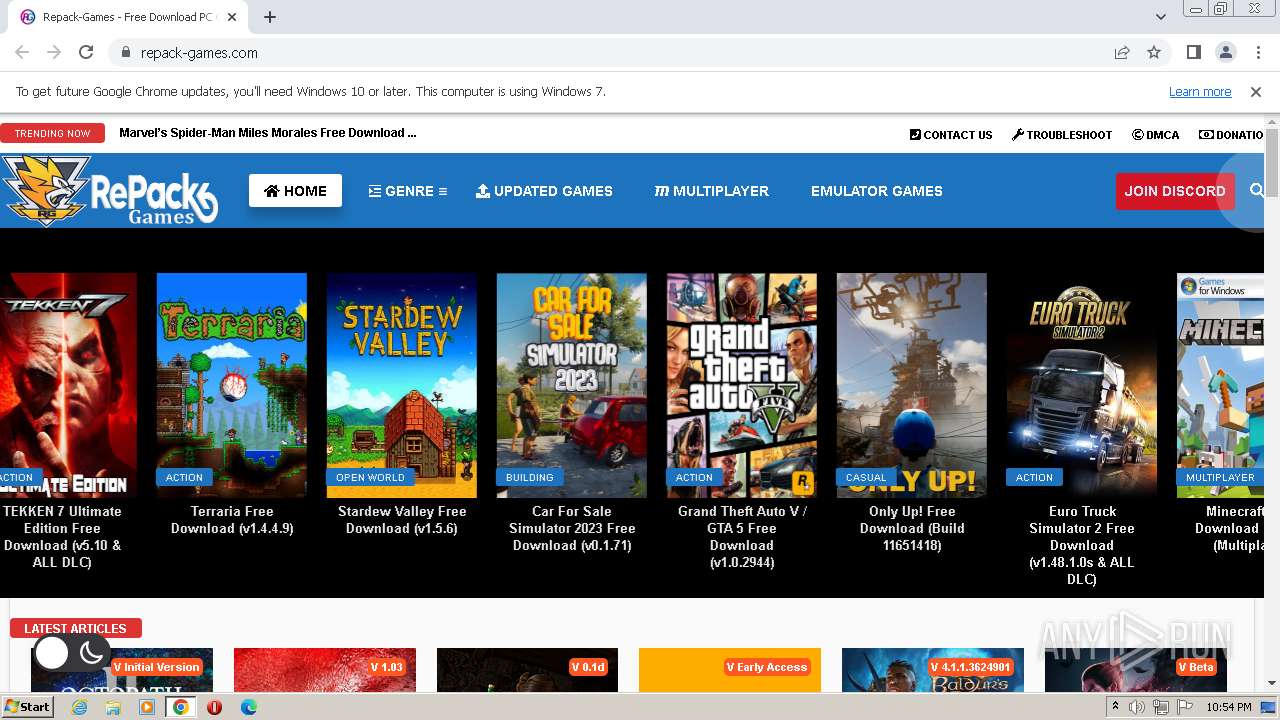The width and height of the screenshot is (1280, 720).
Task: Open the Chrome three-dot menu
Action: tap(1257, 52)
